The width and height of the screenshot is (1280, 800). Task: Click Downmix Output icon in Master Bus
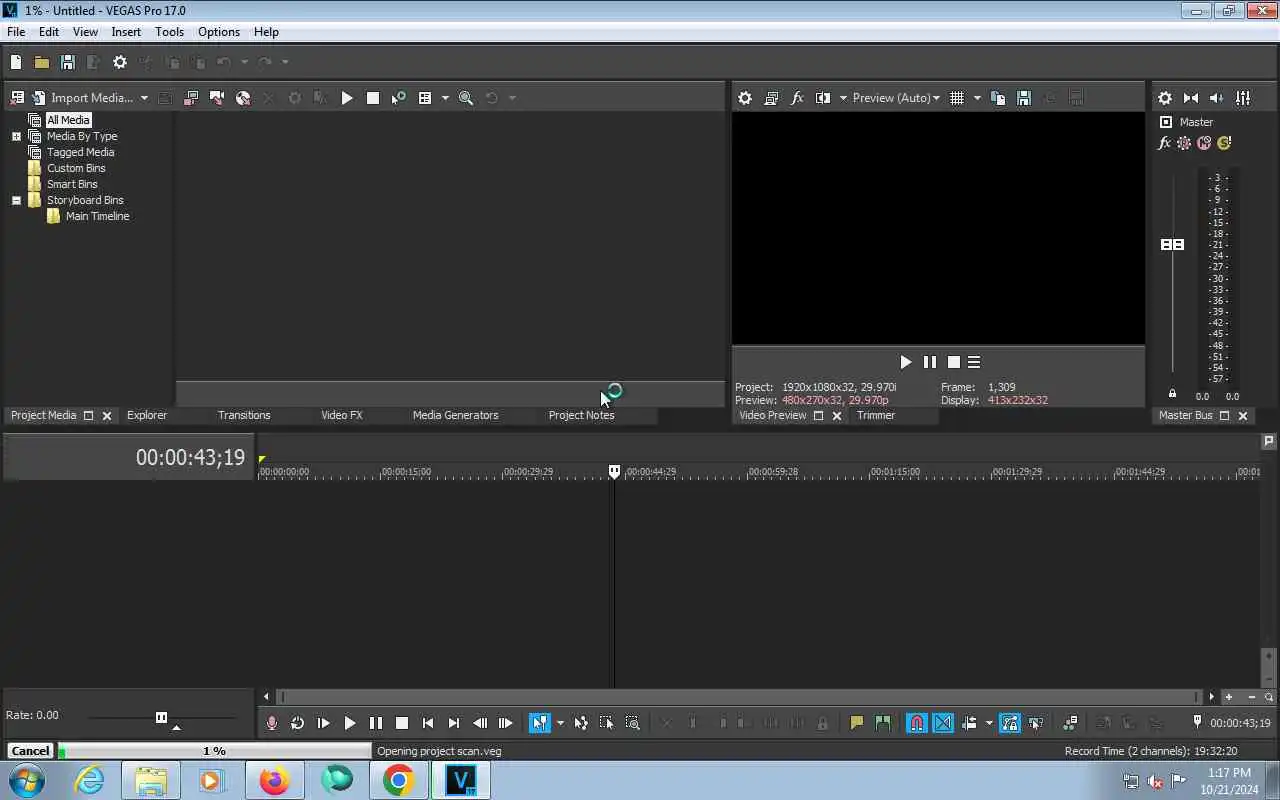click(x=1191, y=98)
